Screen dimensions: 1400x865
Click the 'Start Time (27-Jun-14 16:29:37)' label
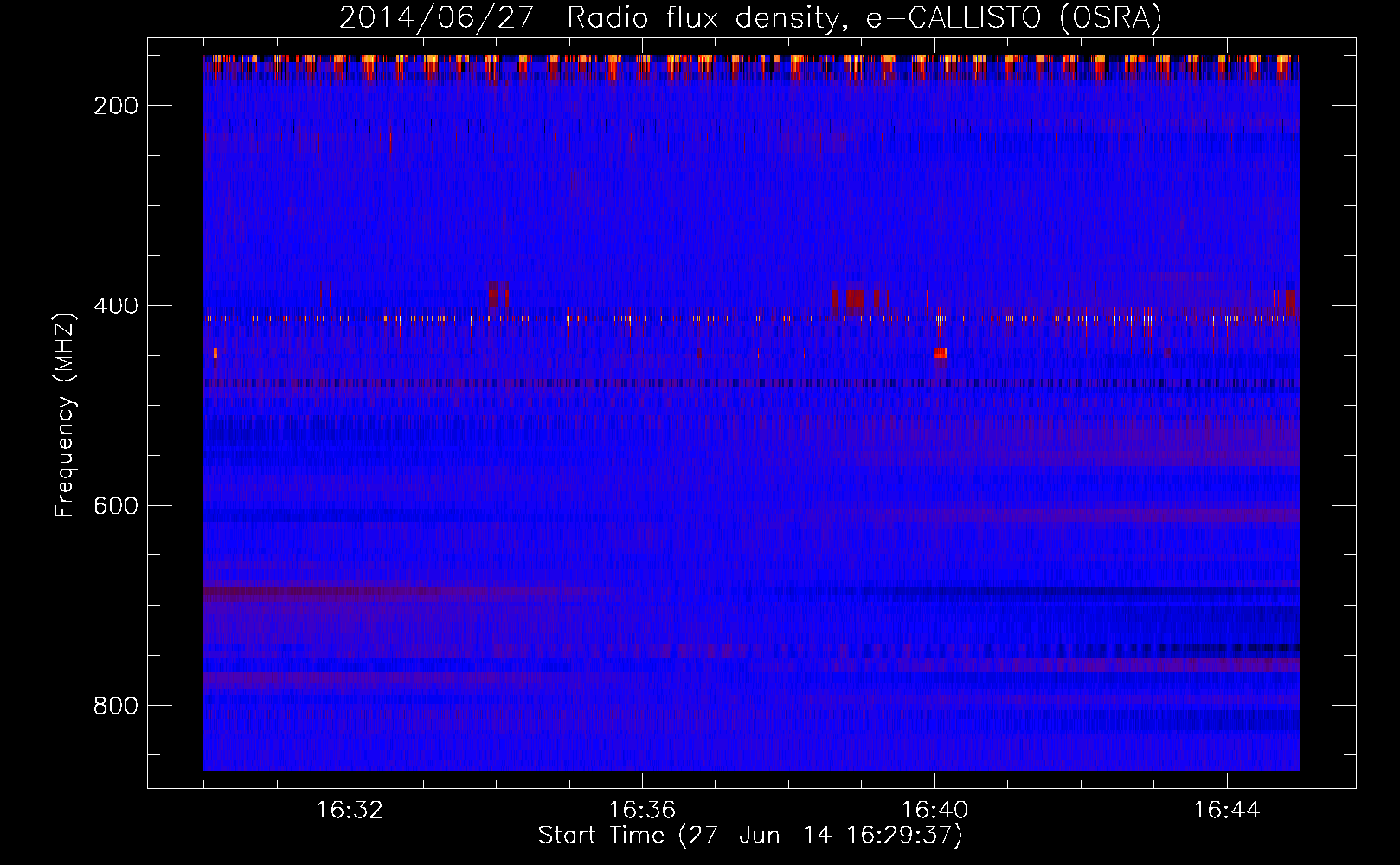pos(750,836)
